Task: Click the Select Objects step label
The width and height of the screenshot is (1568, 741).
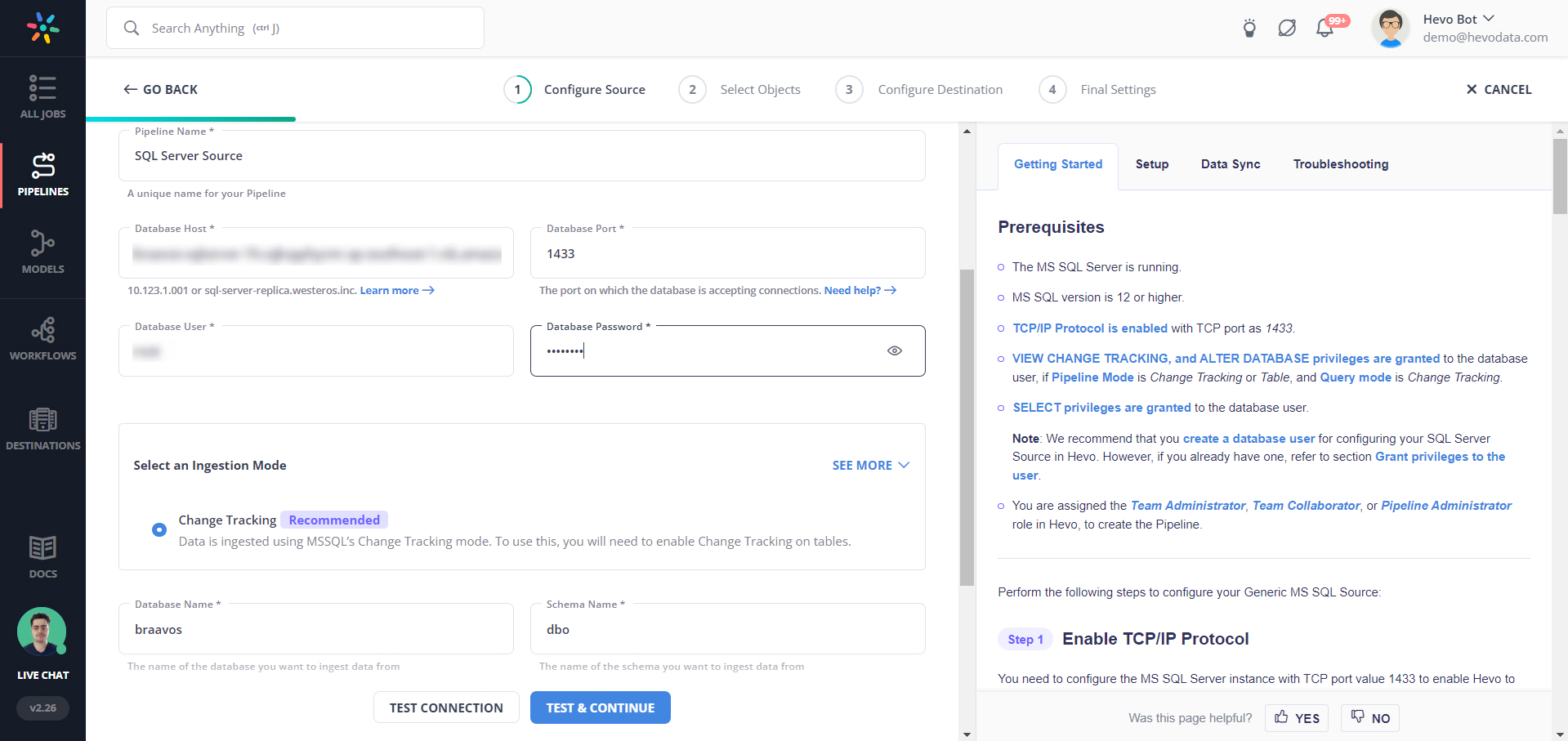Action: (x=760, y=89)
